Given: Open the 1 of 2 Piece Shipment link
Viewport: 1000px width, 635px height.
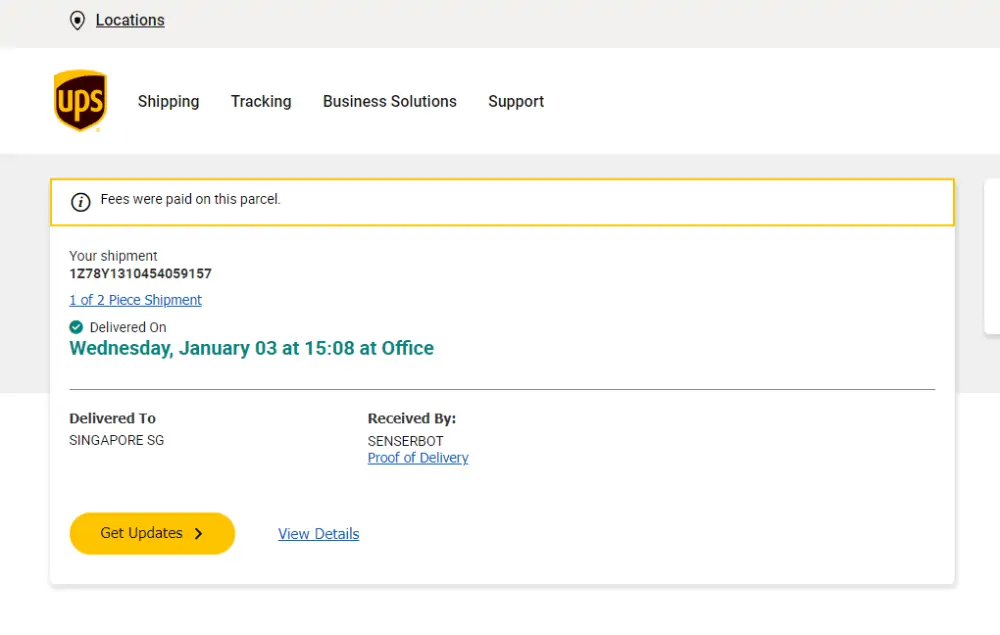Looking at the screenshot, I should pyautogui.click(x=135, y=300).
